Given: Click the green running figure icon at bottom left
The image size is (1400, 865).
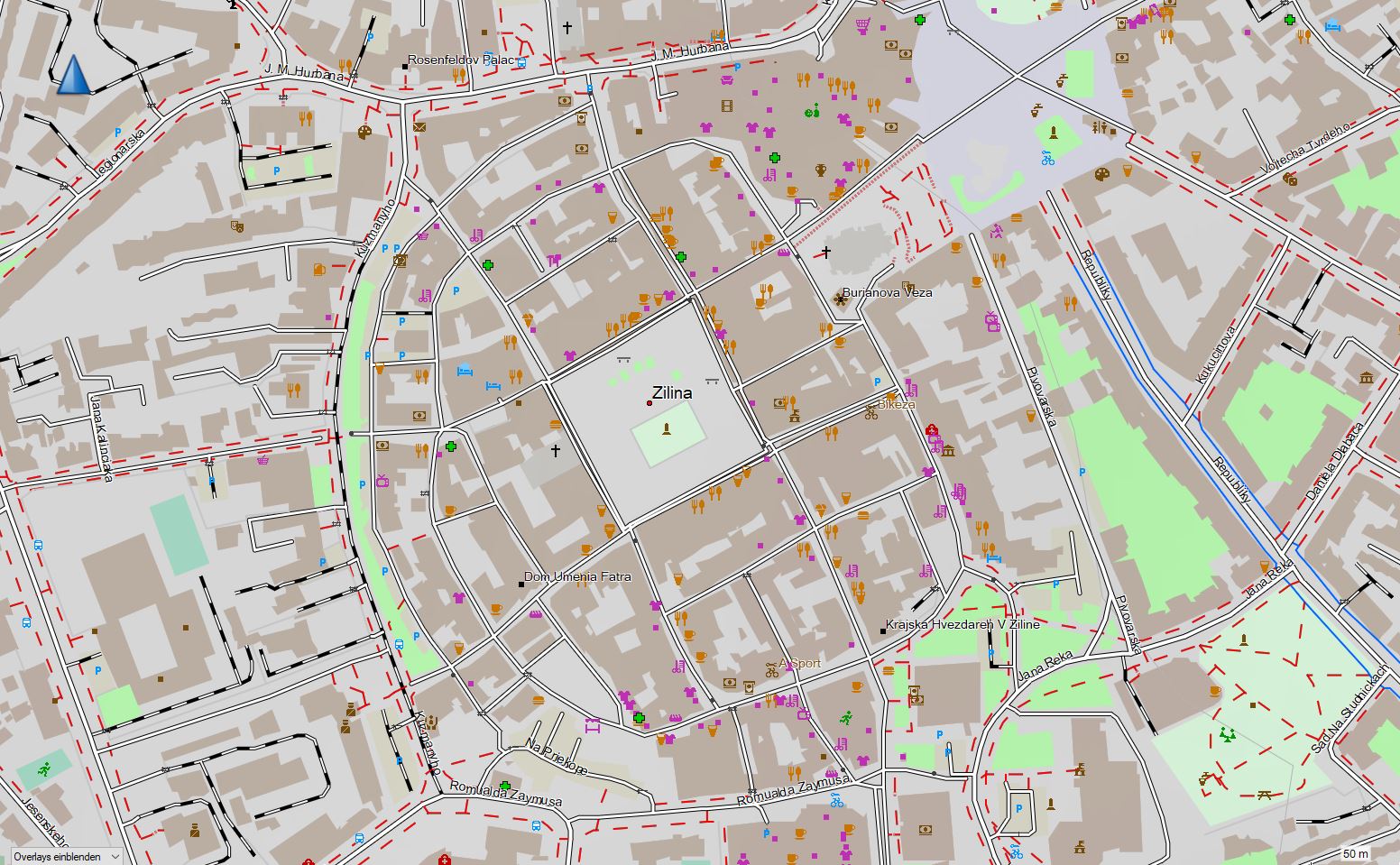Looking at the screenshot, I should 45,770.
